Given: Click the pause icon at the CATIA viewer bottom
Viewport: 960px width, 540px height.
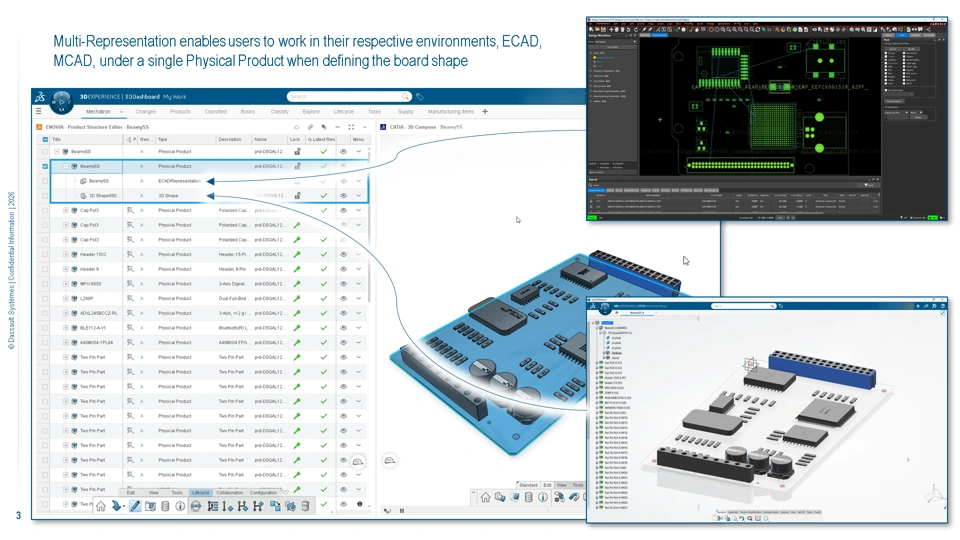Looking at the screenshot, I should [402, 510].
